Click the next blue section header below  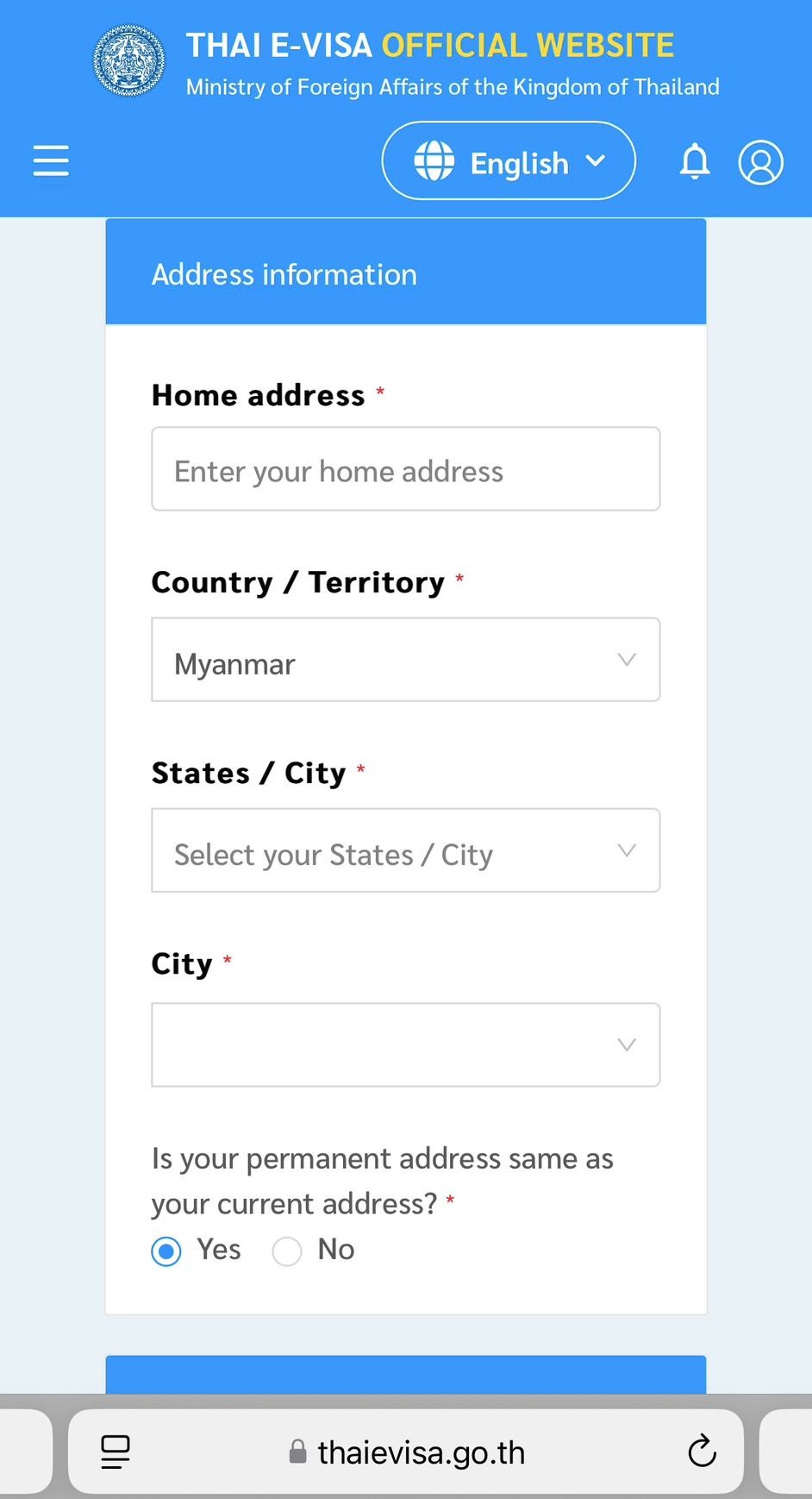pos(405,1375)
